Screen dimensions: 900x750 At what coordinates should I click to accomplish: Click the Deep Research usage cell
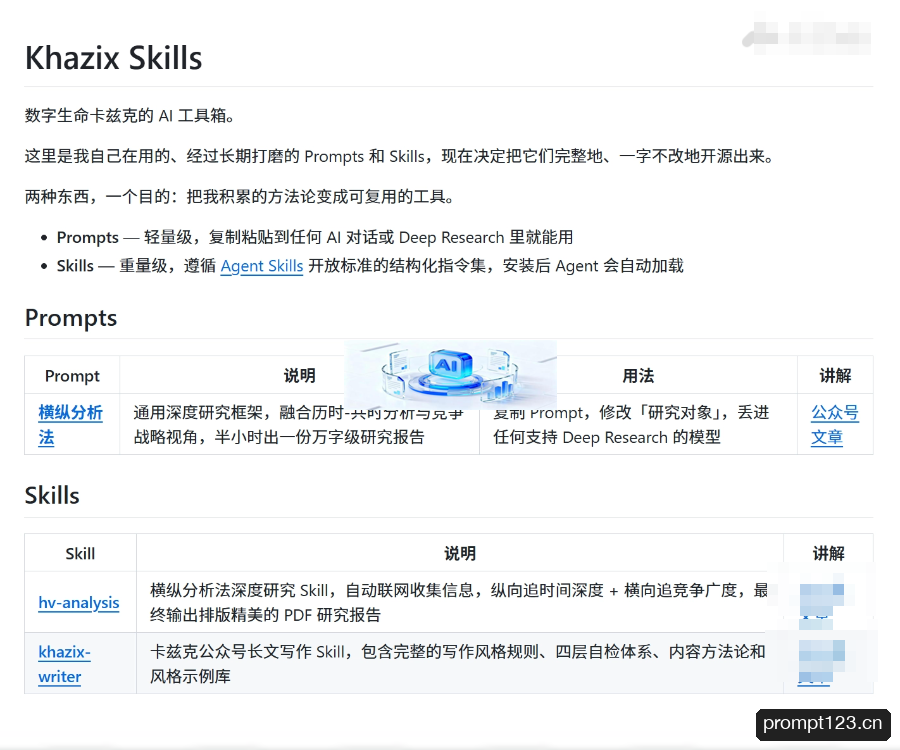point(638,425)
